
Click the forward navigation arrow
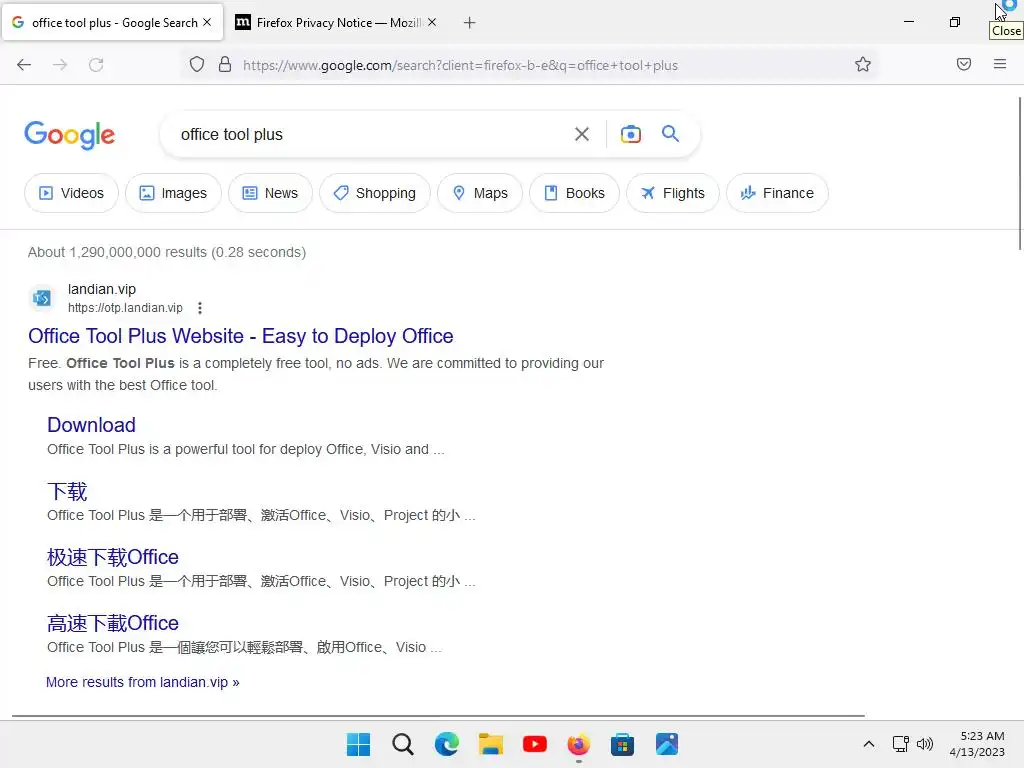(x=60, y=65)
